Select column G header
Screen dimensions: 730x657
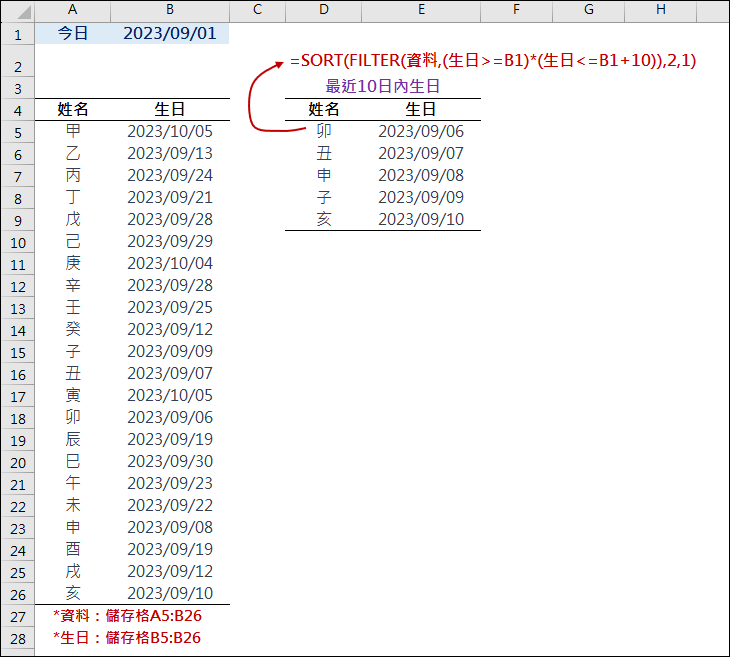pyautogui.click(x=588, y=10)
